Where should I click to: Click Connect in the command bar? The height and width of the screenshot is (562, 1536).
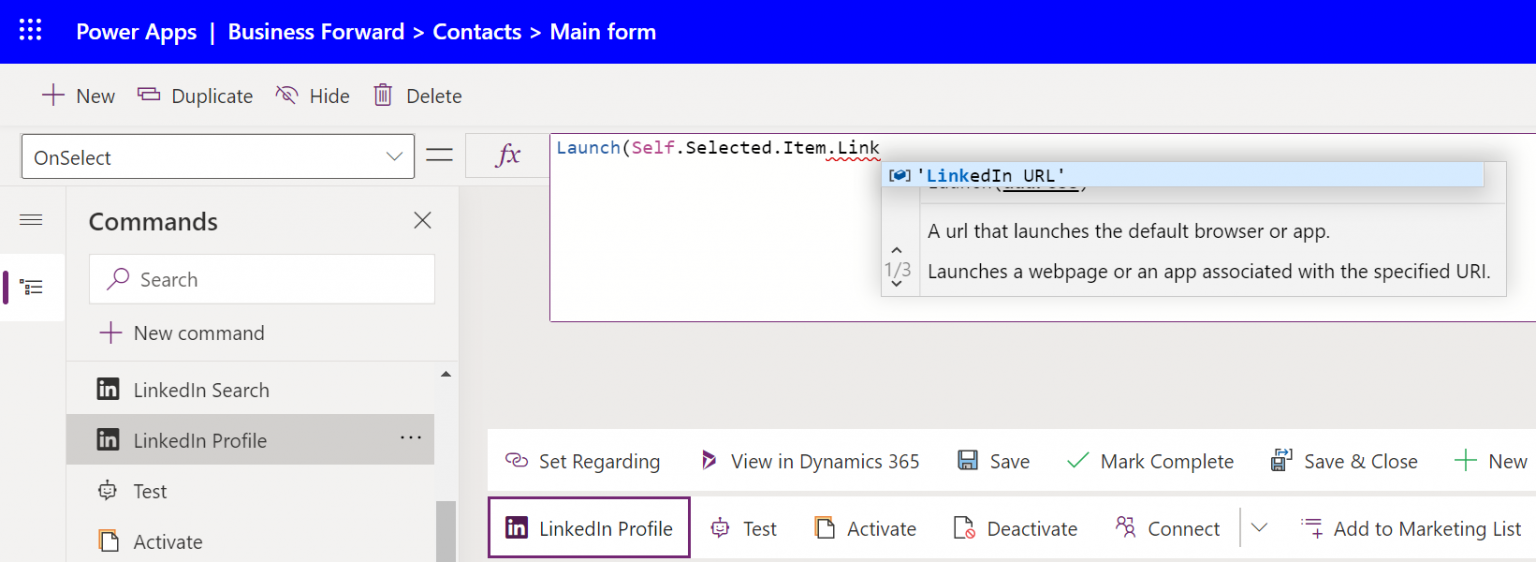tap(1168, 528)
